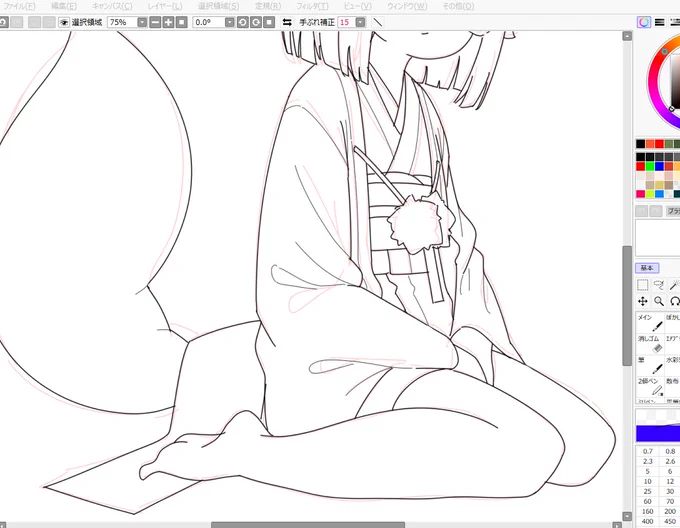Click the undo arrow button in toolbar
The width and height of the screenshot is (680, 528).
click(3, 22)
